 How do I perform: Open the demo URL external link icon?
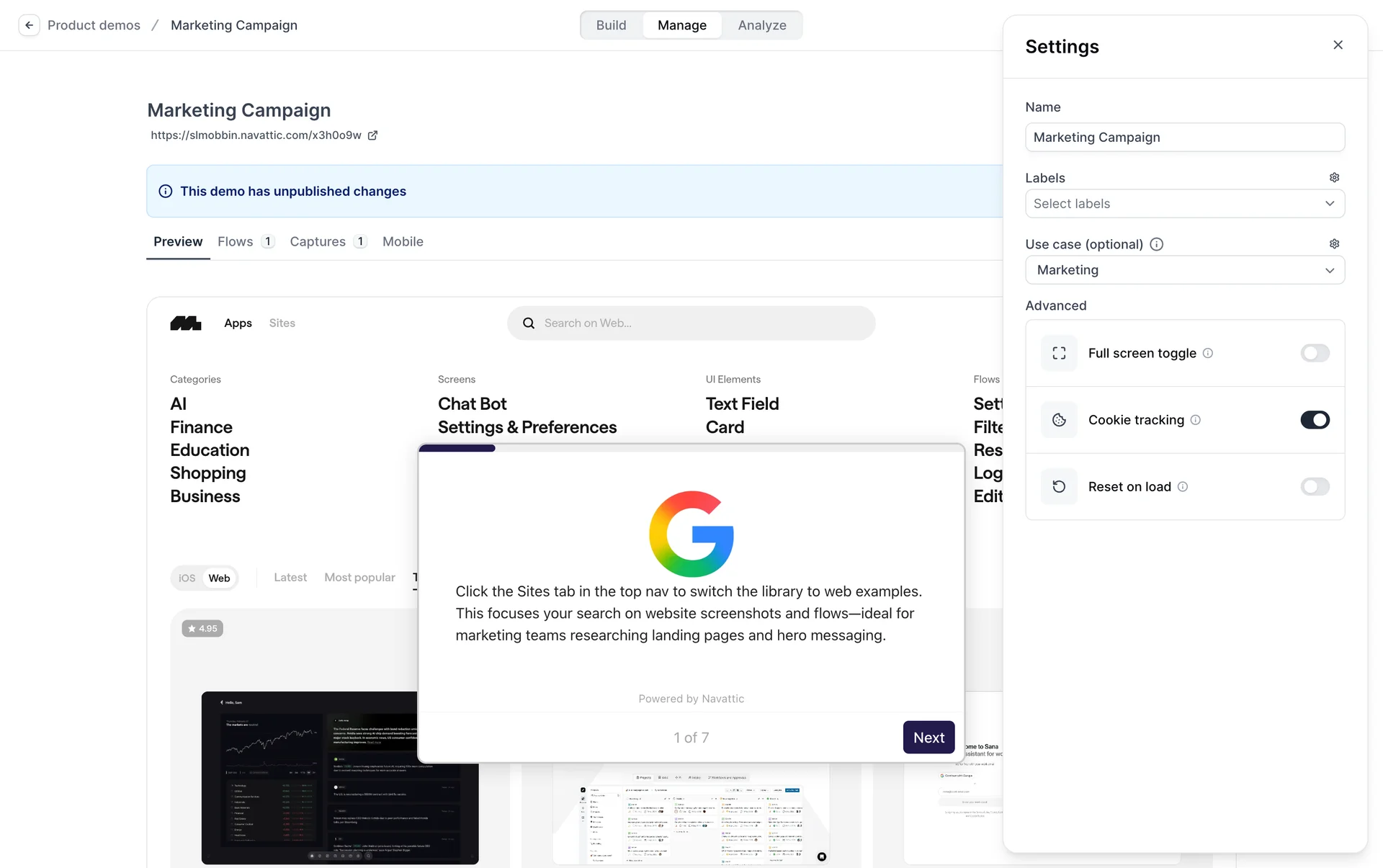[372, 135]
